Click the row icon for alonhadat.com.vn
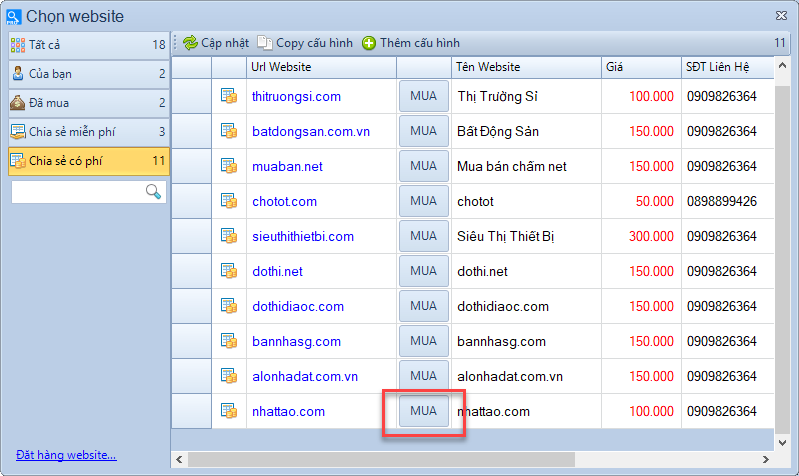 point(229,376)
